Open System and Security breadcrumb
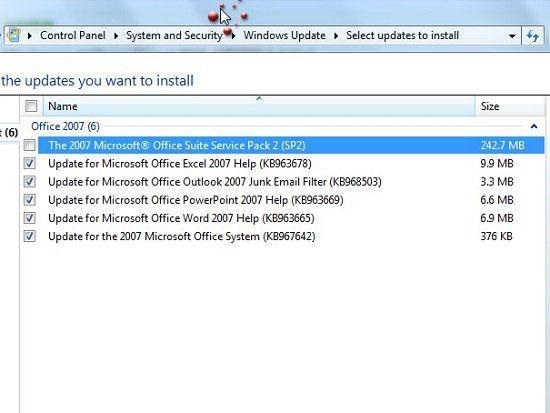 tap(174, 35)
